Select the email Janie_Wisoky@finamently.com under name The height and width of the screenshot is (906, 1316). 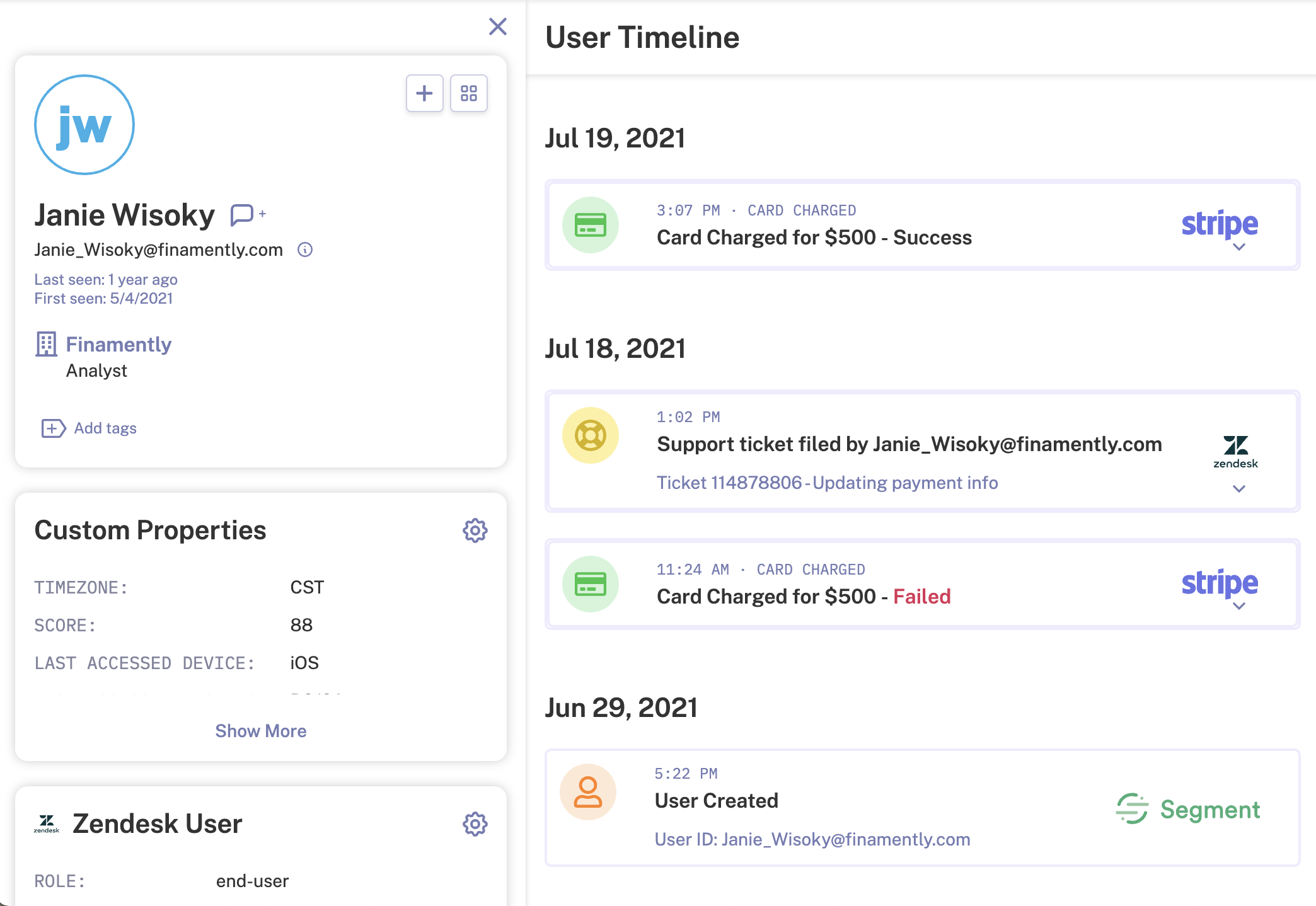(x=158, y=250)
